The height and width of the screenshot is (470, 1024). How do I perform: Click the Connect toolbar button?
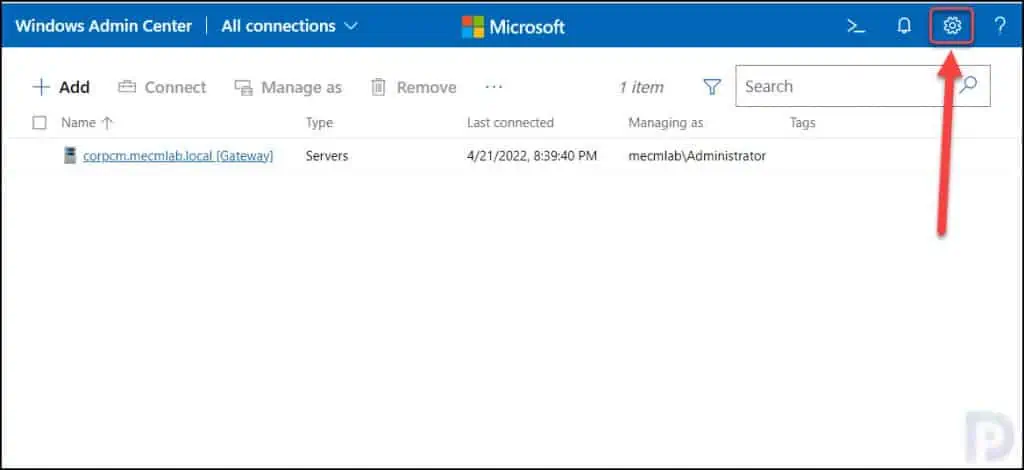tap(162, 87)
